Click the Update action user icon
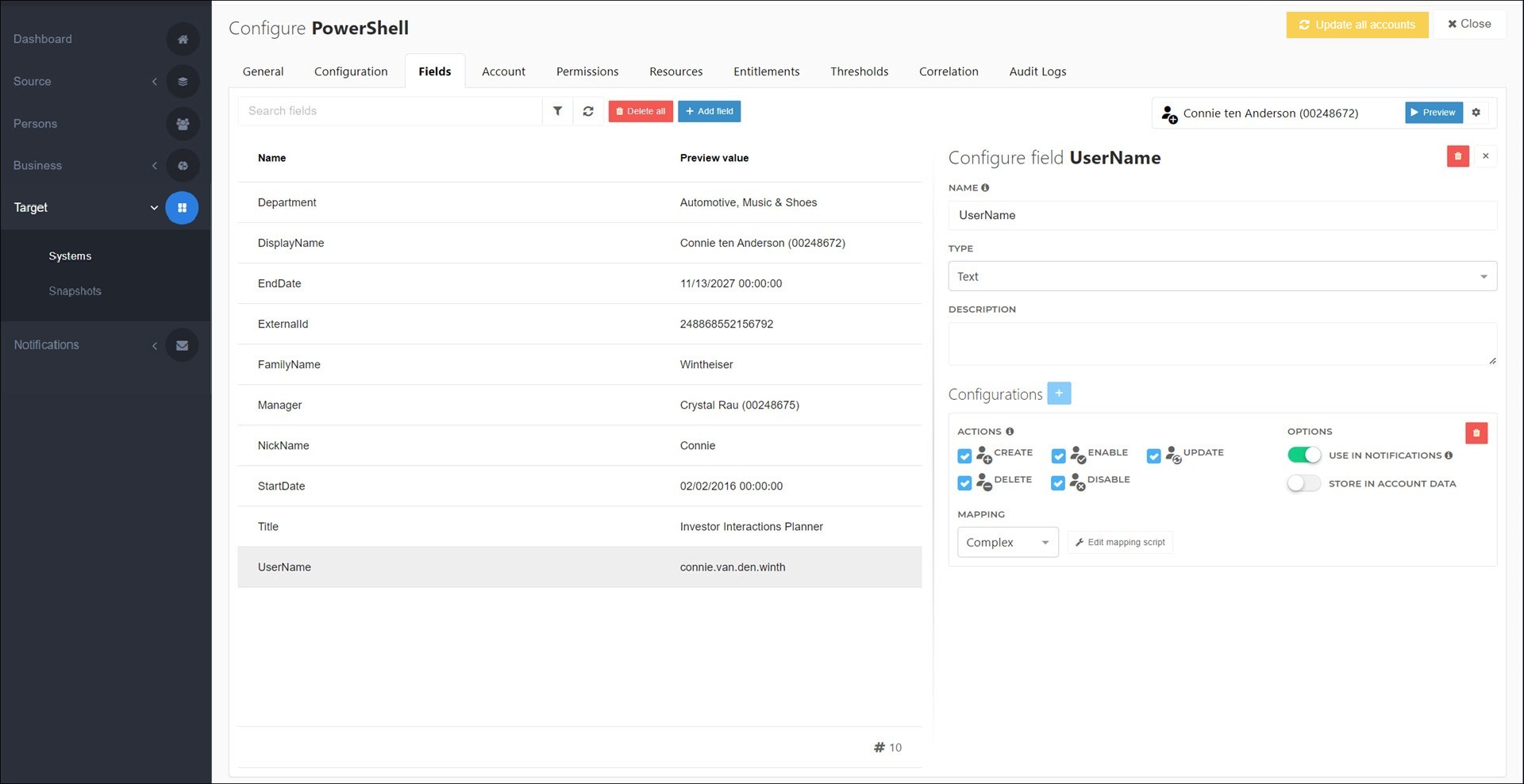This screenshot has width=1524, height=784. tap(1173, 455)
